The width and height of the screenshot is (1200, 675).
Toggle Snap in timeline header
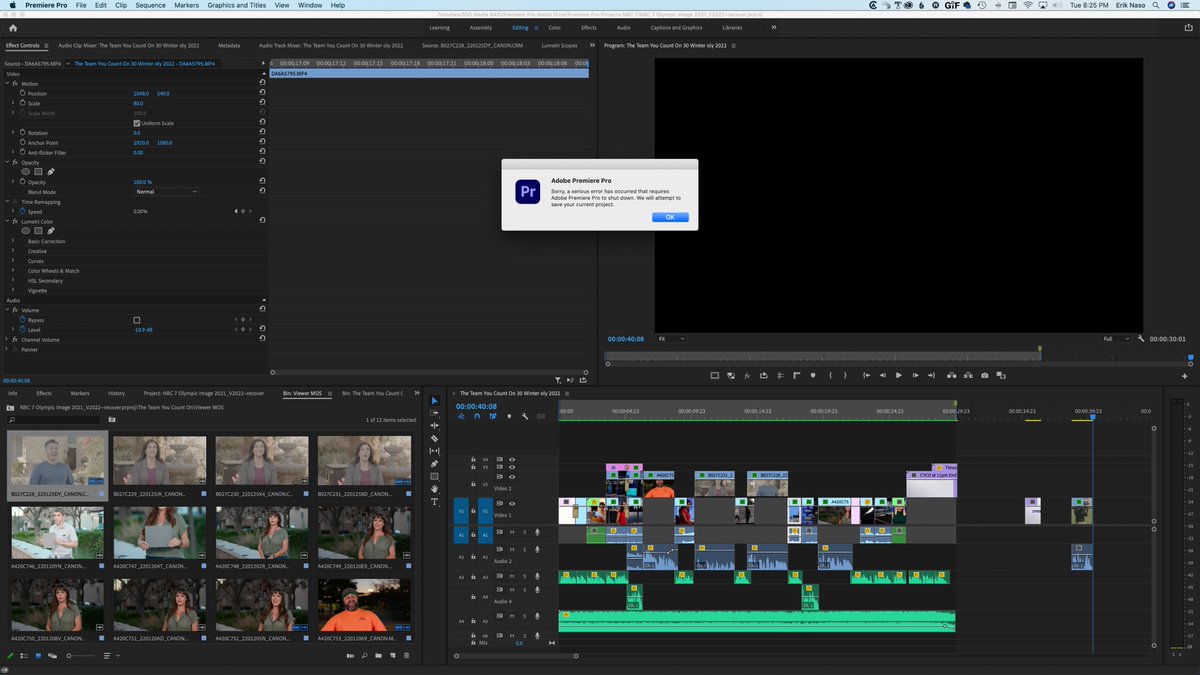click(x=477, y=416)
